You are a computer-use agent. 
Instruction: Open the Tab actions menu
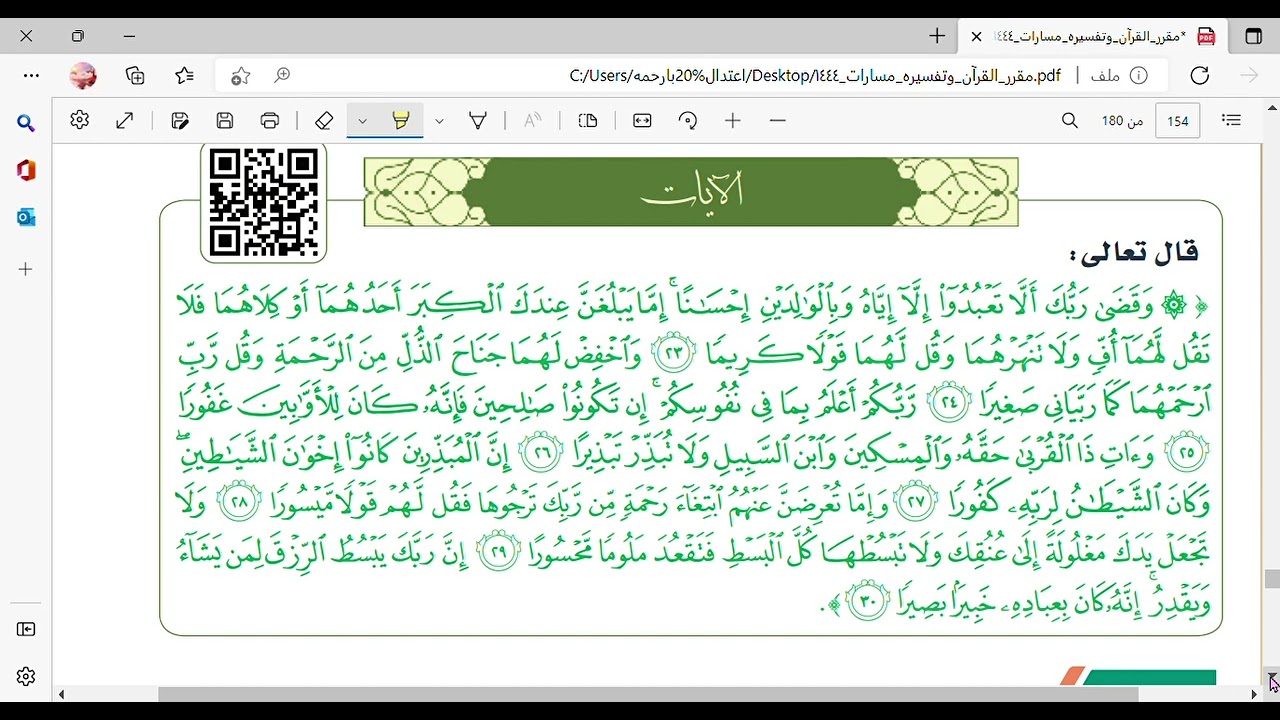click(1253, 36)
